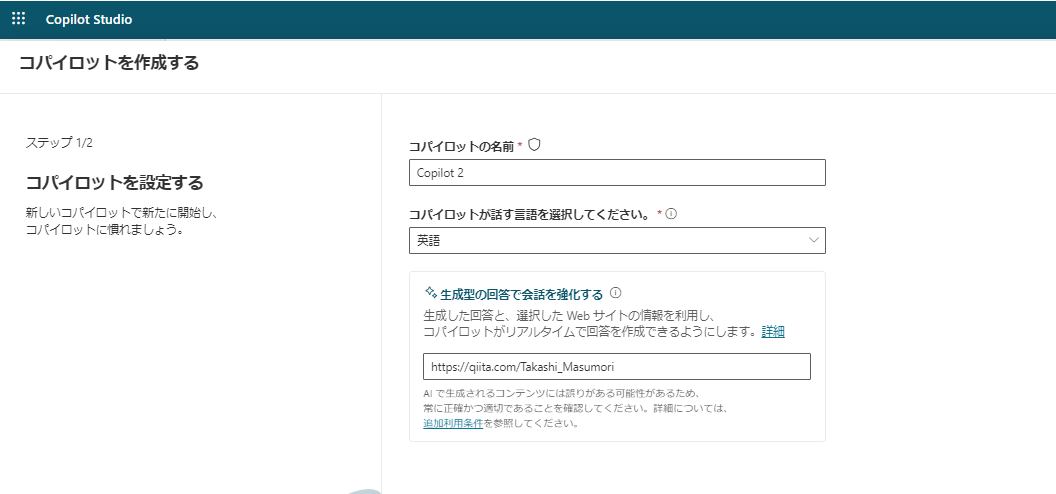Click the info icon after 生成型の回答で会話を強化する

[615, 293]
